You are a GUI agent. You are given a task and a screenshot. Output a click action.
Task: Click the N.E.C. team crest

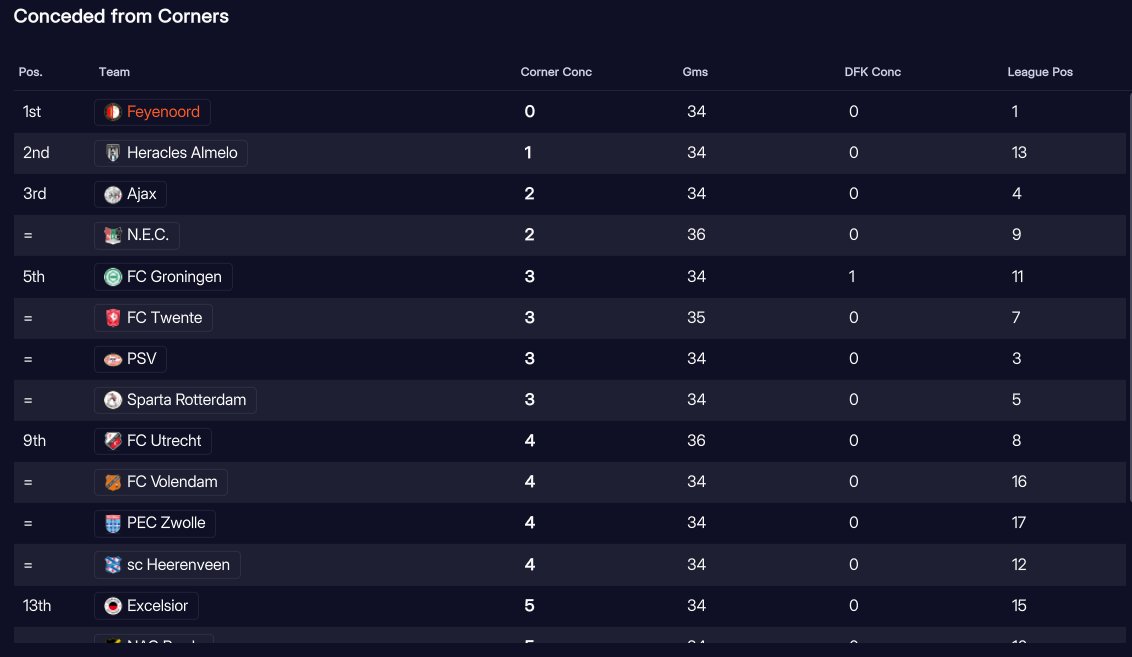113,235
